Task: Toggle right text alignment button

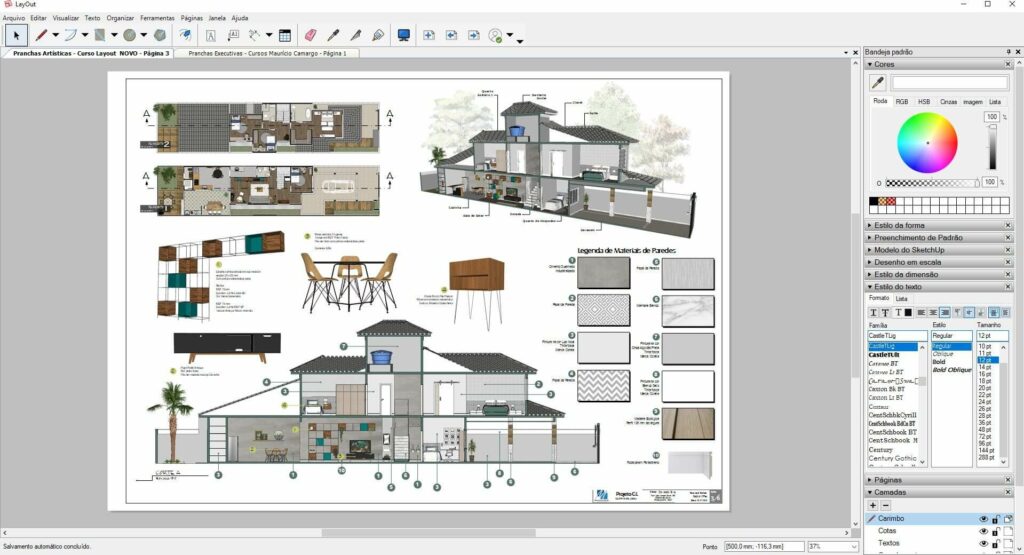Action: [x=945, y=313]
